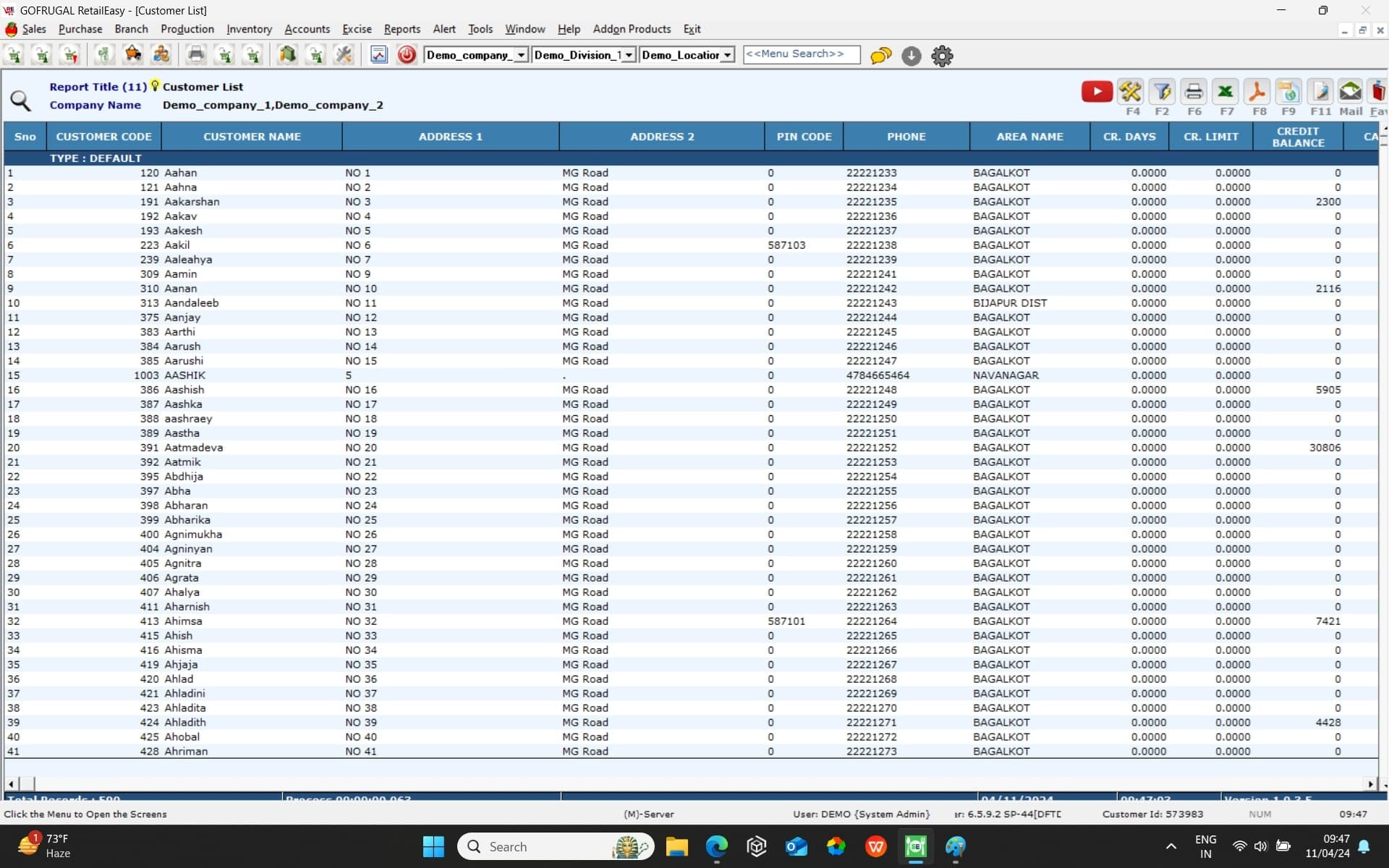1389x868 pixels.
Task: Expand the Demo_company dropdown
Action: tap(521, 55)
